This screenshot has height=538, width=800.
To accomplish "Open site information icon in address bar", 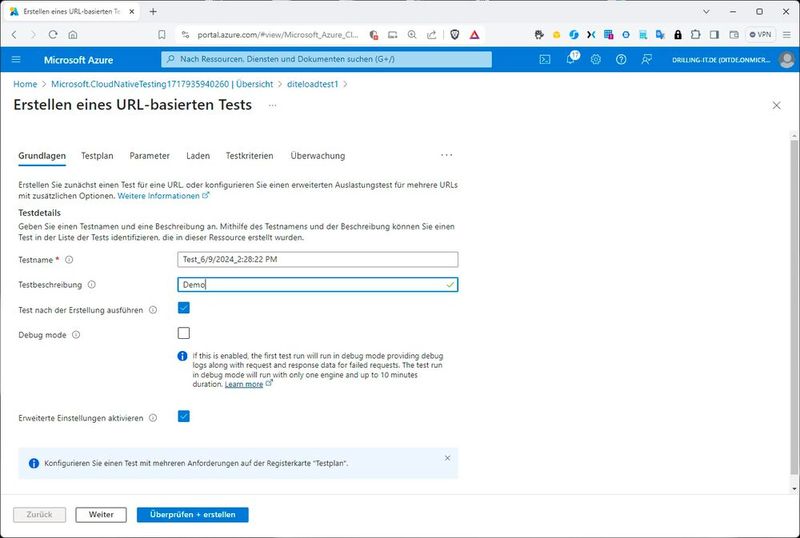I will (x=185, y=35).
